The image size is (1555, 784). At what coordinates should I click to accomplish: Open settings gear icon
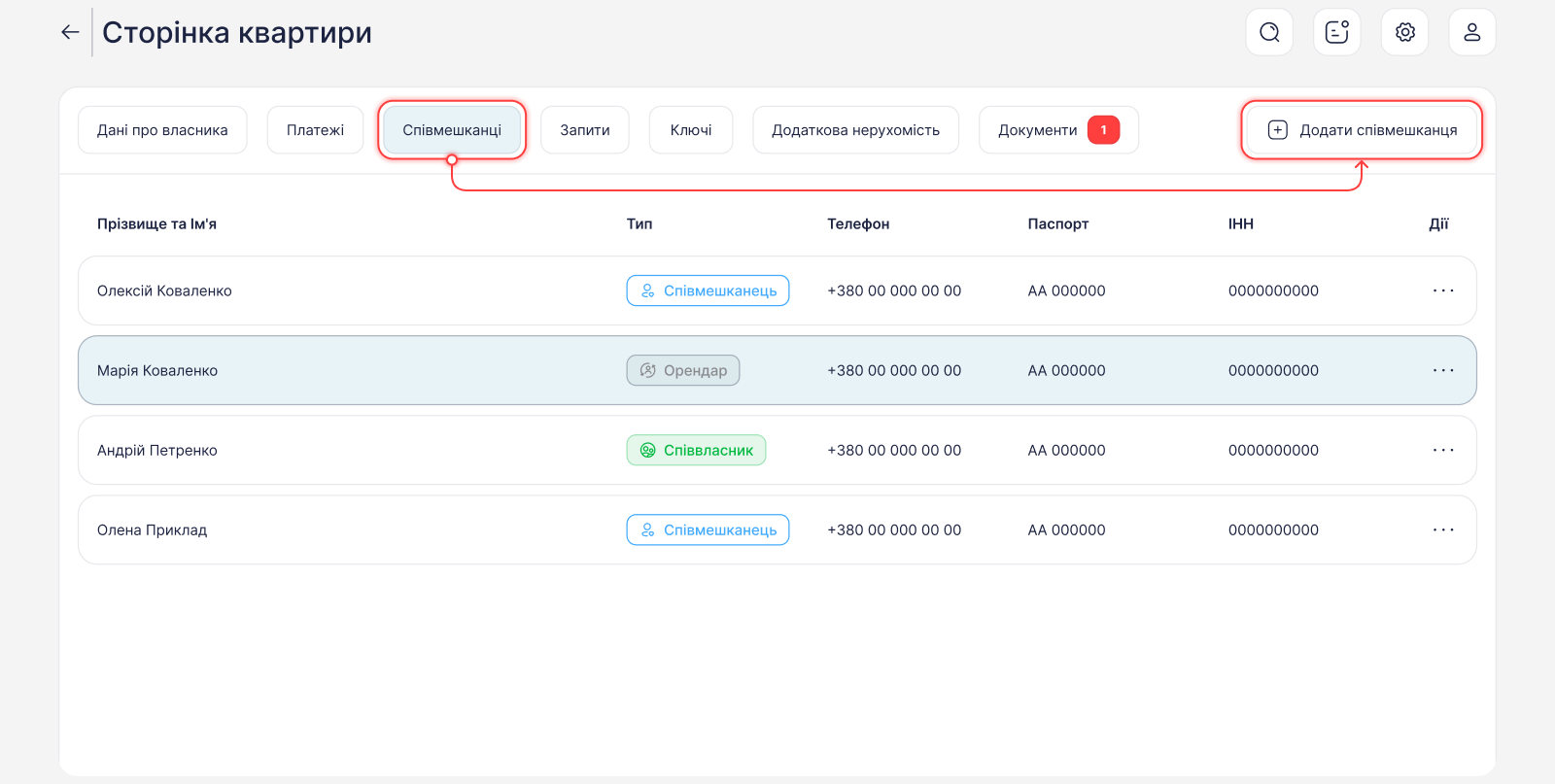coord(1405,32)
